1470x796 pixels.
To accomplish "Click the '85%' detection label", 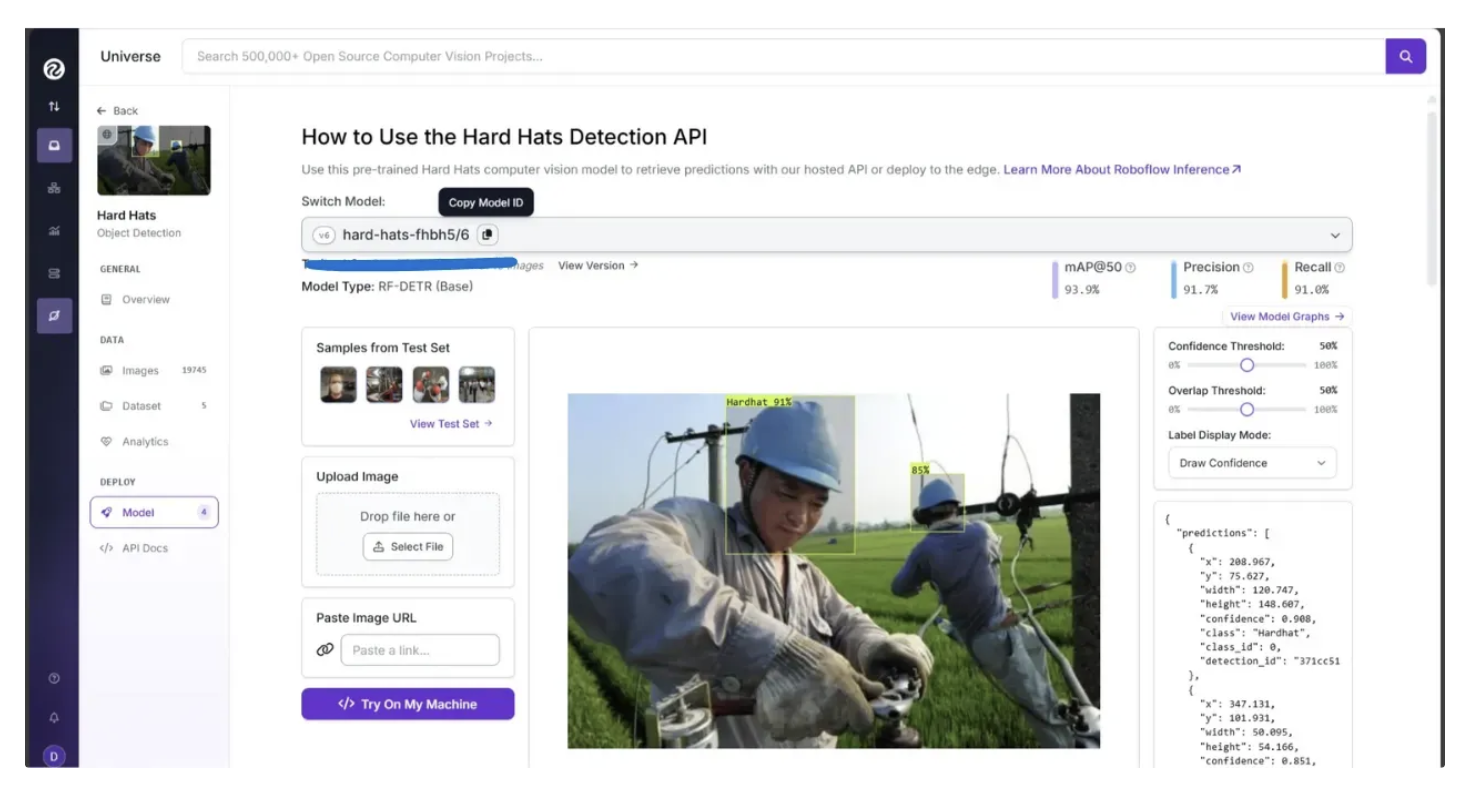I will (x=921, y=469).
